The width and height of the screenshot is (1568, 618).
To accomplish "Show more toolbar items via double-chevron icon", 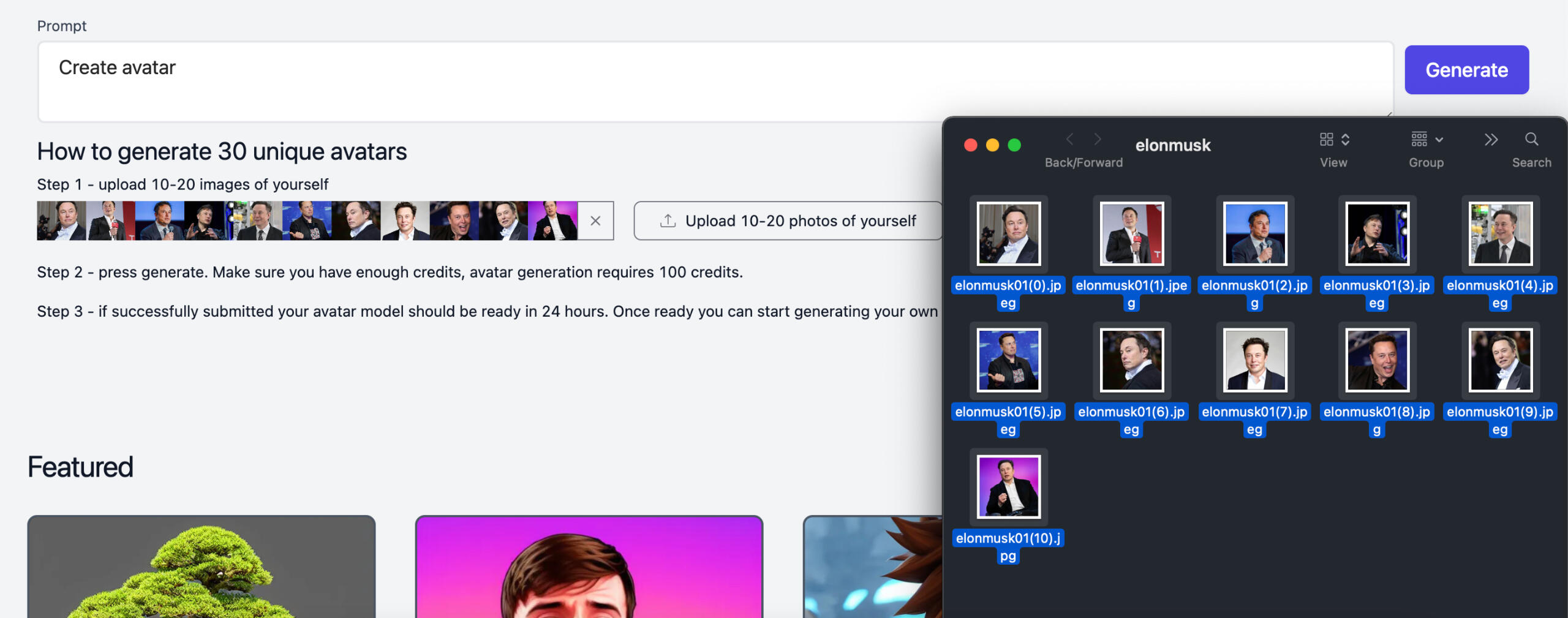I will (1491, 140).
